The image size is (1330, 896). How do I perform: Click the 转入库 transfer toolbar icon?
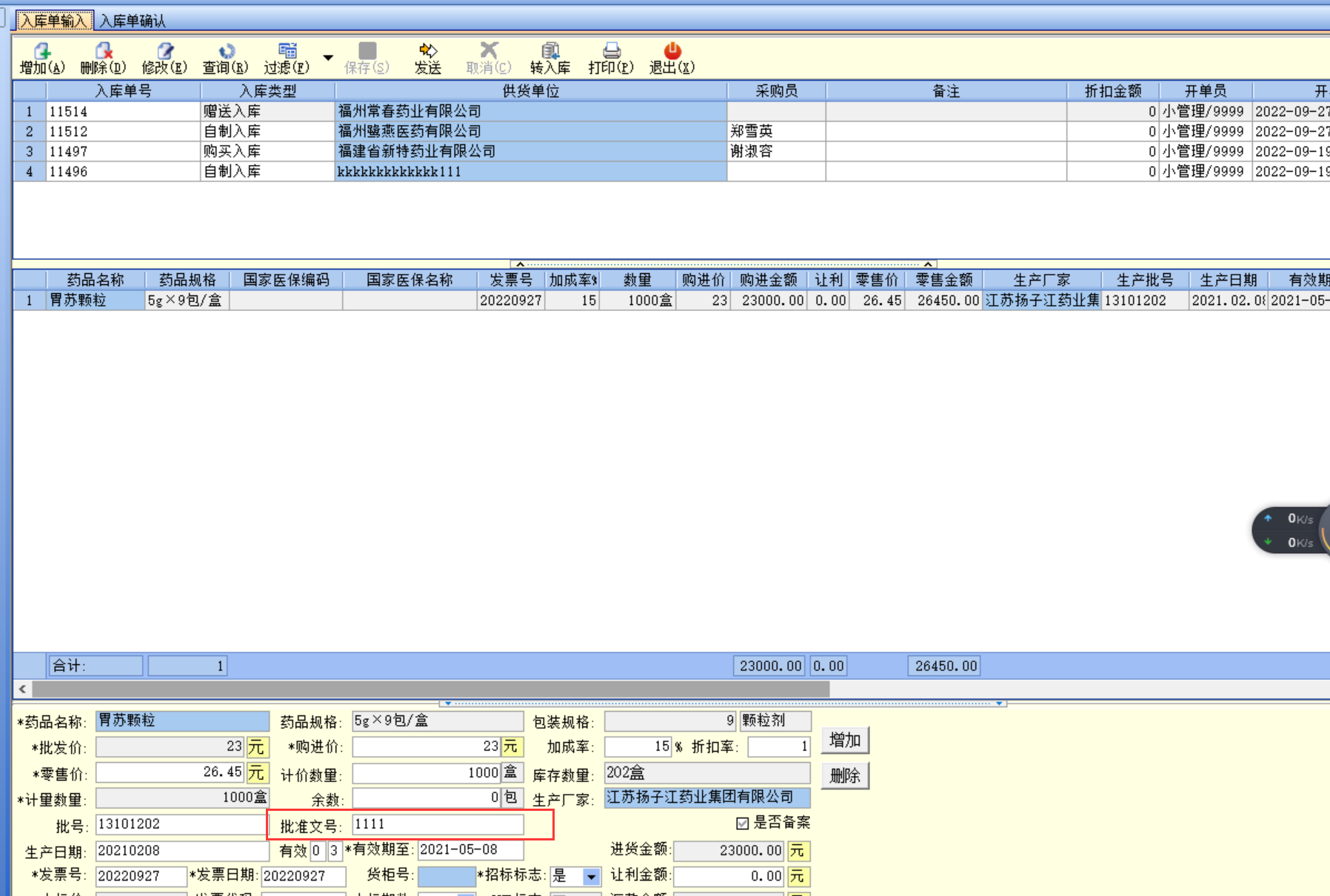[x=550, y=58]
